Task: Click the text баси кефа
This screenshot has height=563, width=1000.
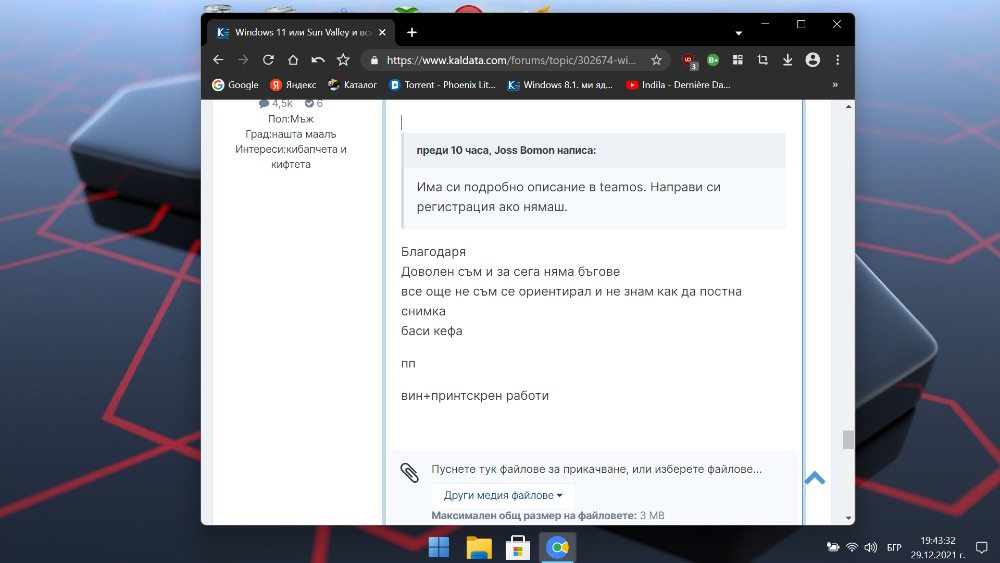Action: point(432,331)
